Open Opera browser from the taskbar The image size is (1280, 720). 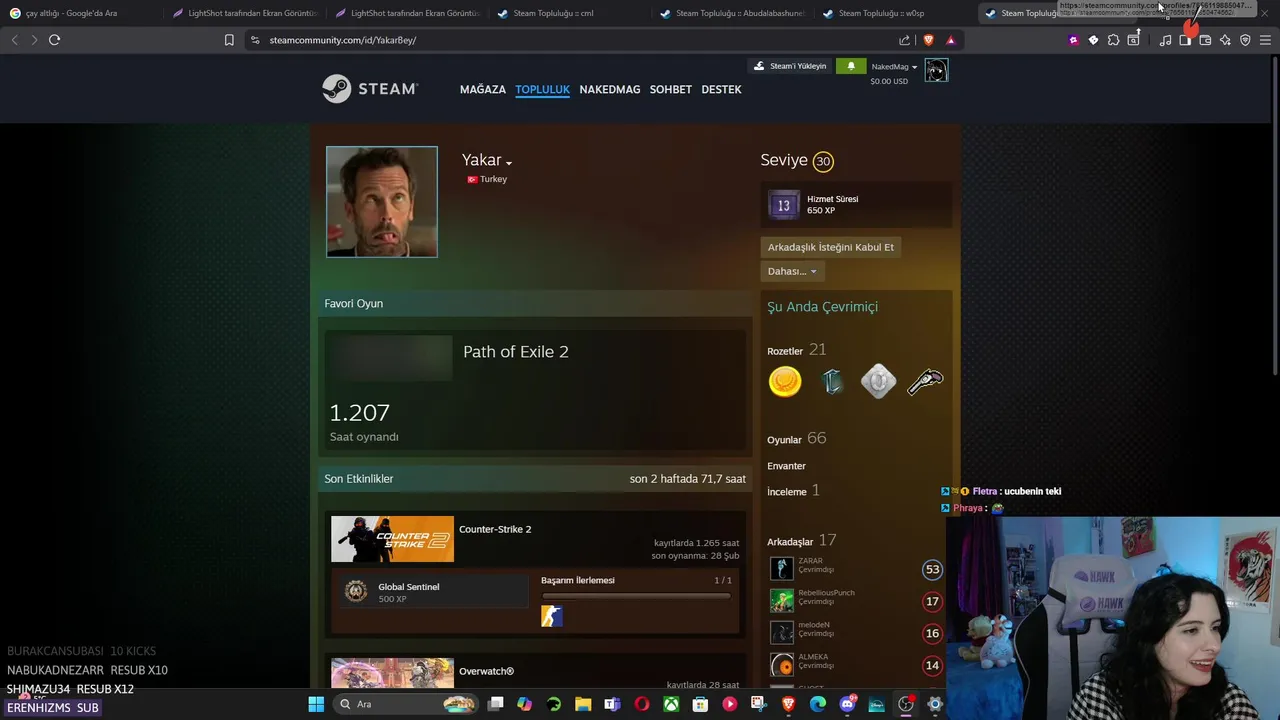click(x=642, y=704)
